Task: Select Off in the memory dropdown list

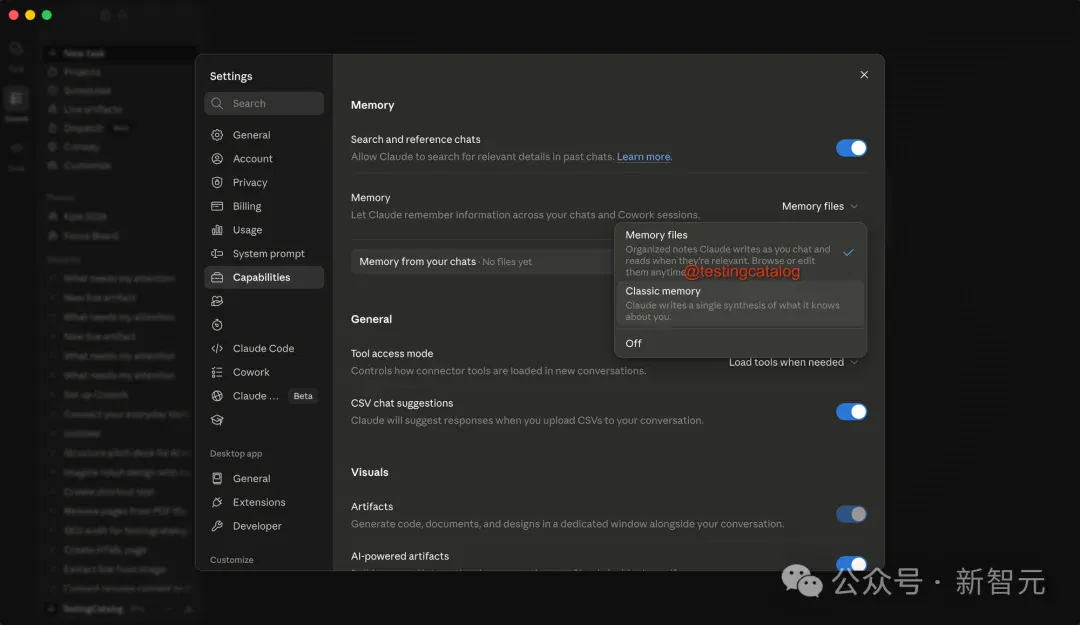Action: click(740, 343)
